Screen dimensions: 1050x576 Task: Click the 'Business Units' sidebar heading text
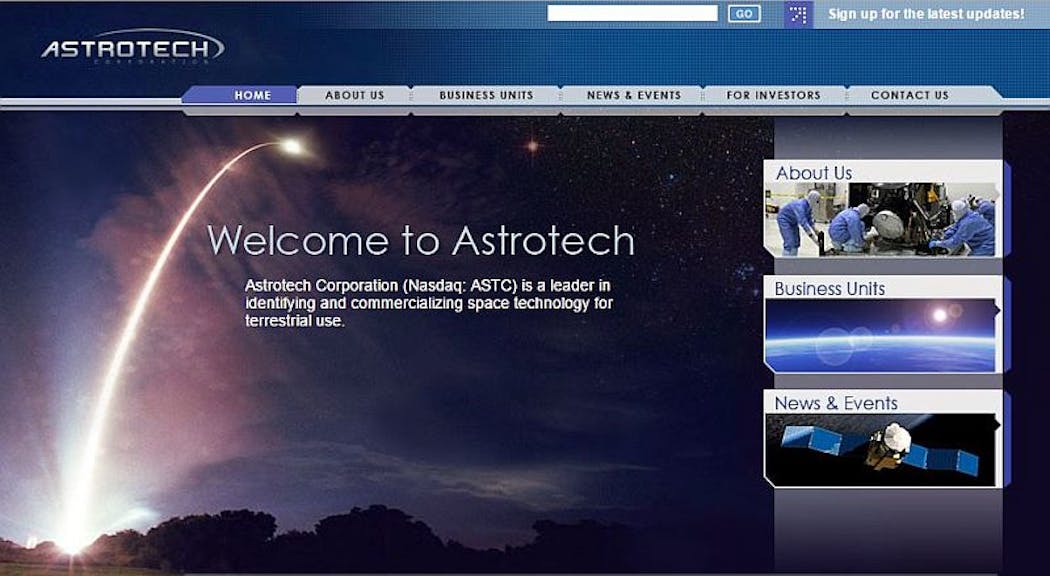[830, 288]
